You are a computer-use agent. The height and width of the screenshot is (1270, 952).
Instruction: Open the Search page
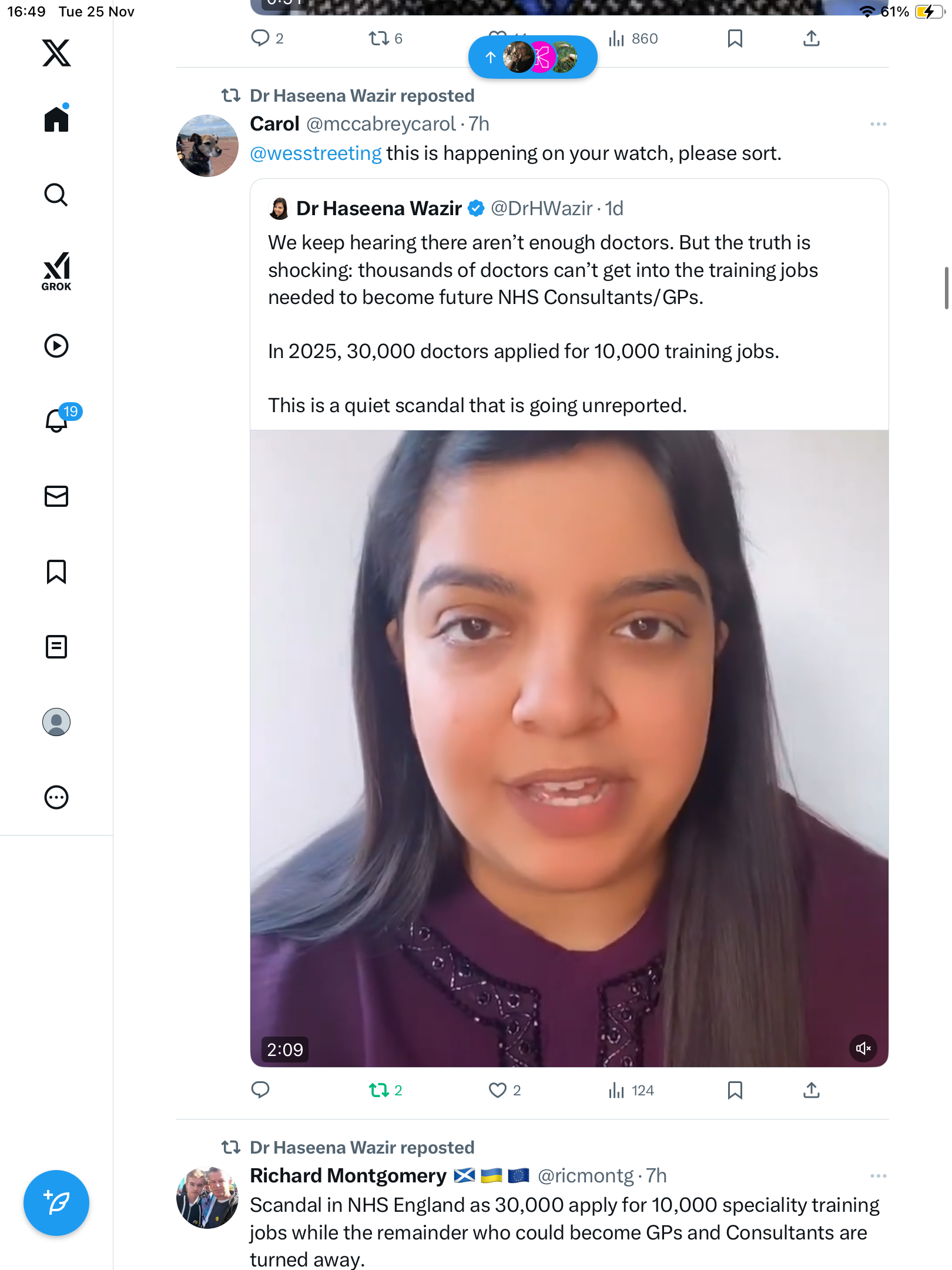(x=56, y=195)
